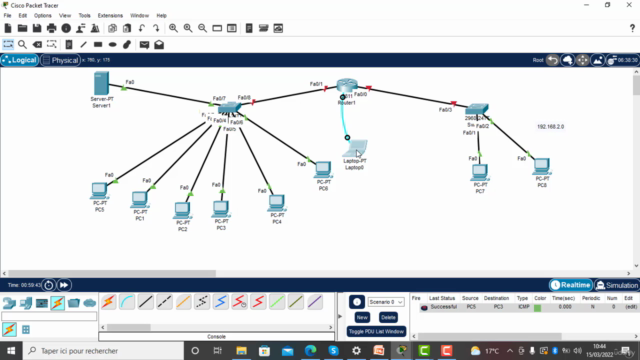Click the Undo arrow in toolbar
This screenshot has width=640, height=360.
(x=142, y=28)
